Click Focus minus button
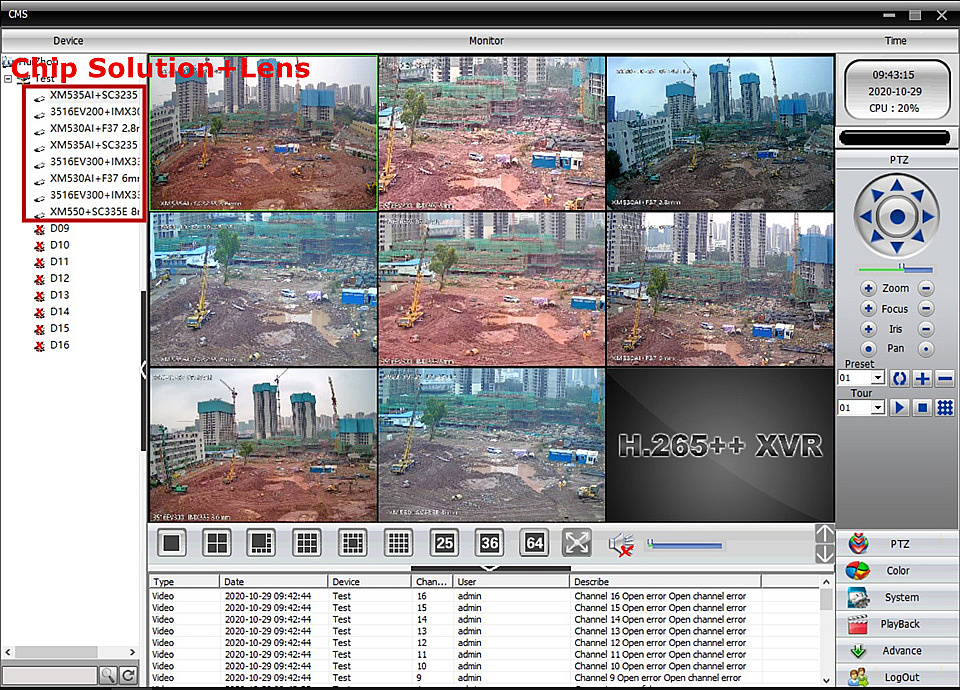 pyautogui.click(x=926, y=309)
